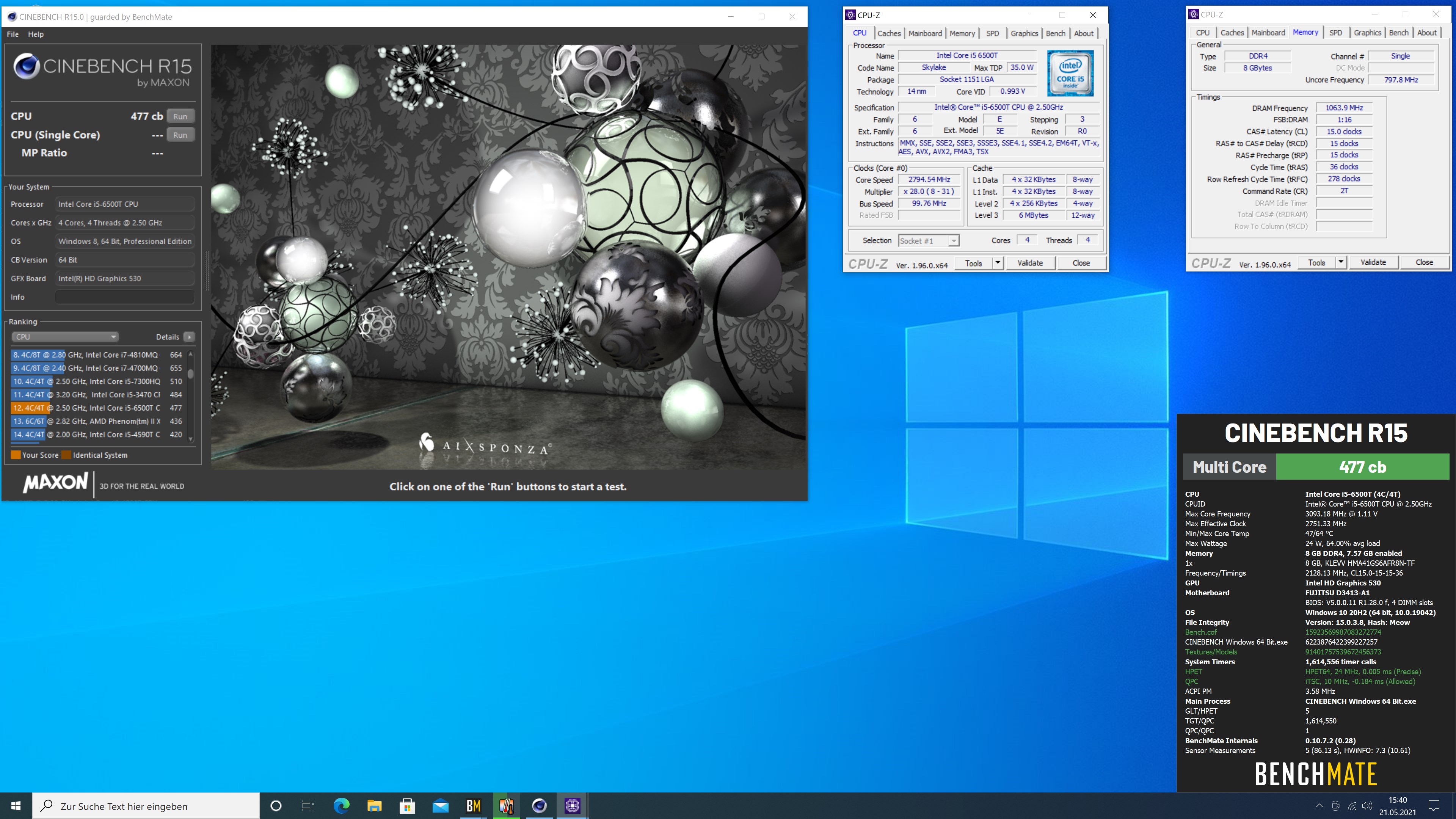1456x819 pixels.
Task: Open Graphics tab in right CPU-Z
Action: (1367, 33)
